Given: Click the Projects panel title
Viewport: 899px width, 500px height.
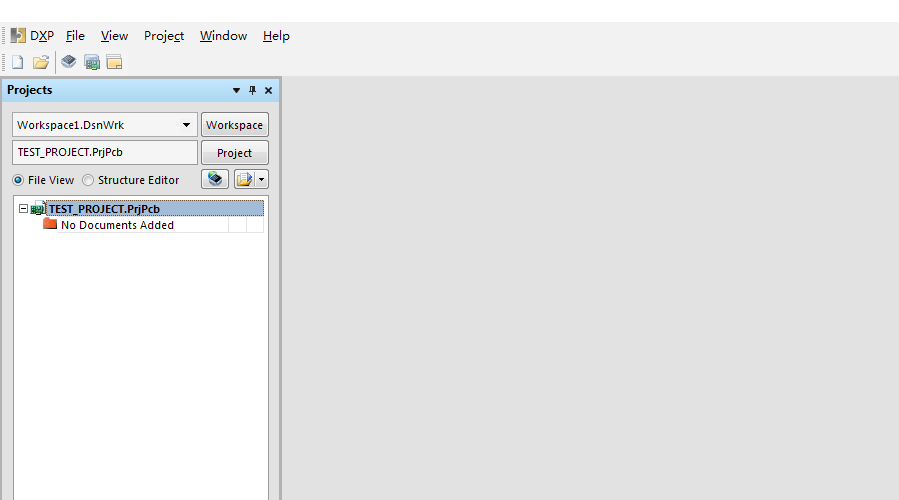Looking at the screenshot, I should 30,90.
